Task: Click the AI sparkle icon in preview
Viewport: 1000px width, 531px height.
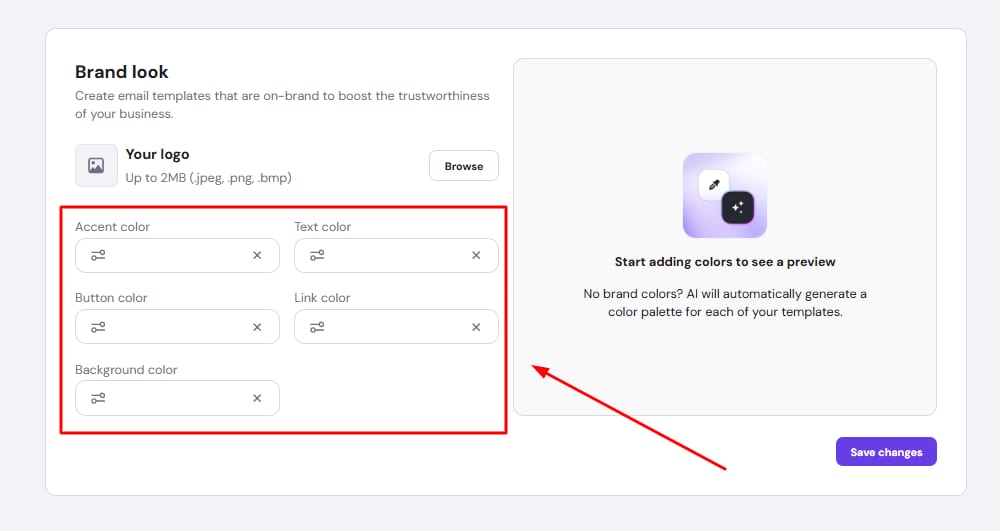Action: pos(738,207)
